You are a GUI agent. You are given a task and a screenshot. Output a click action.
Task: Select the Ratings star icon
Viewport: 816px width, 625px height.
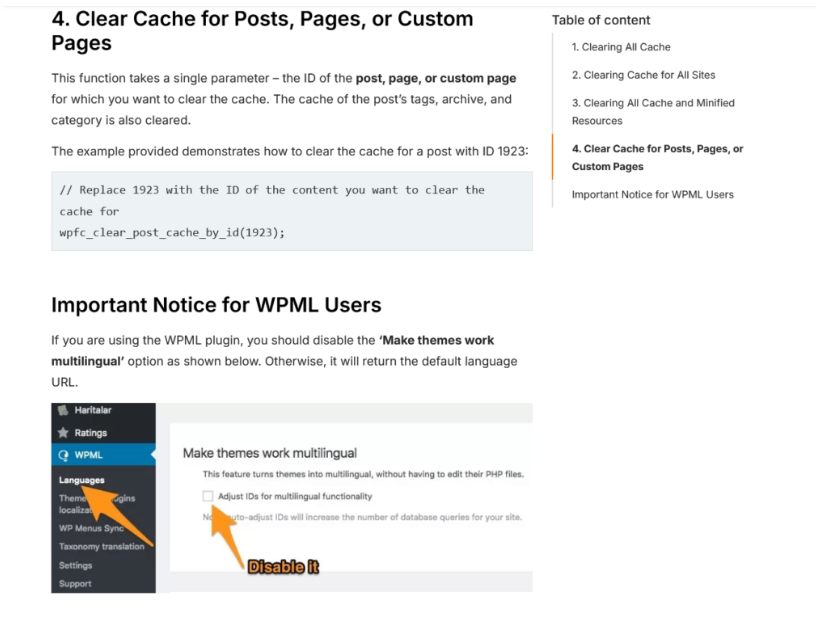pos(62,432)
